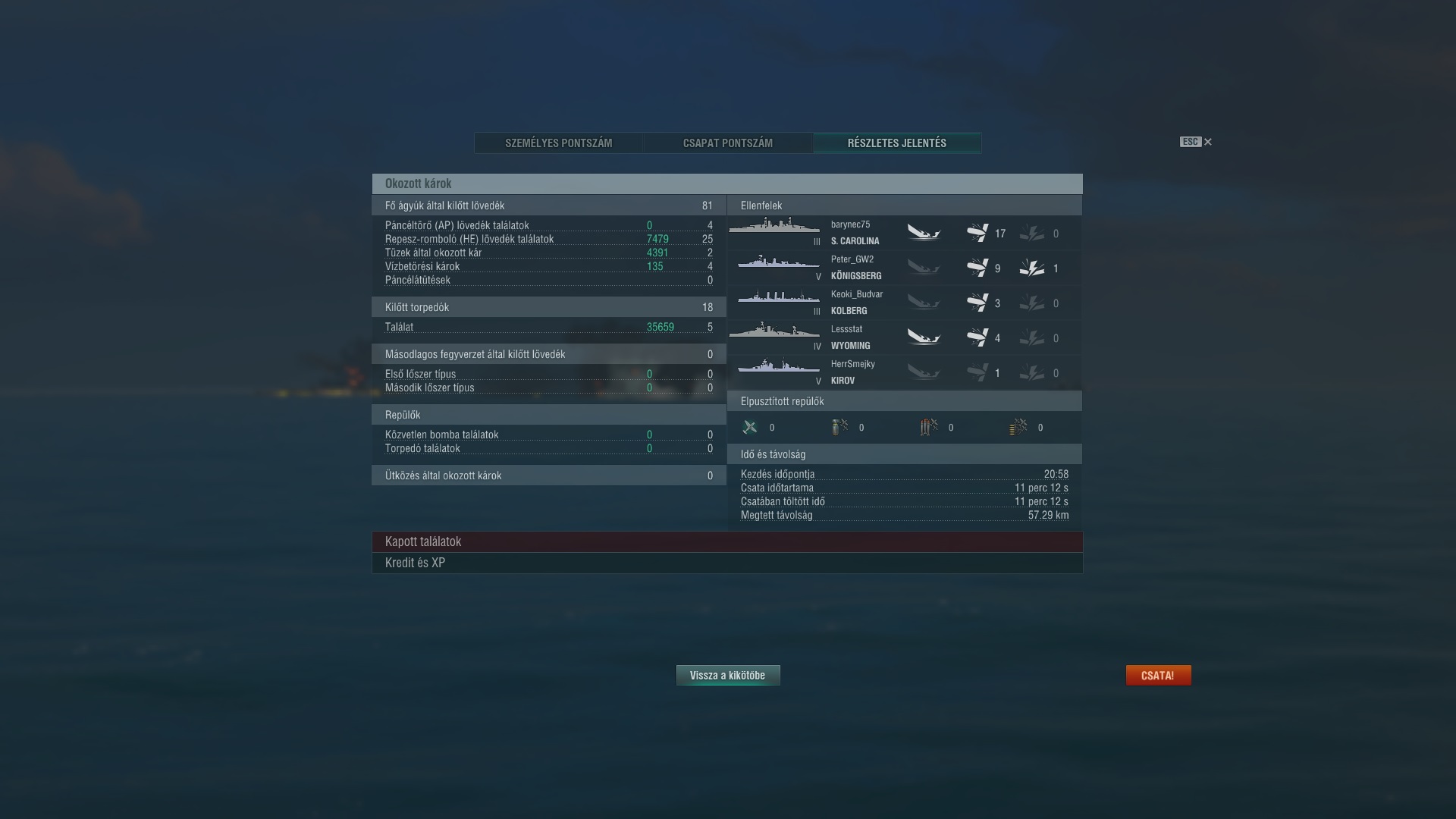1456x819 pixels.
Task: Click the destroyed fighter planes icon
Action: click(x=750, y=428)
